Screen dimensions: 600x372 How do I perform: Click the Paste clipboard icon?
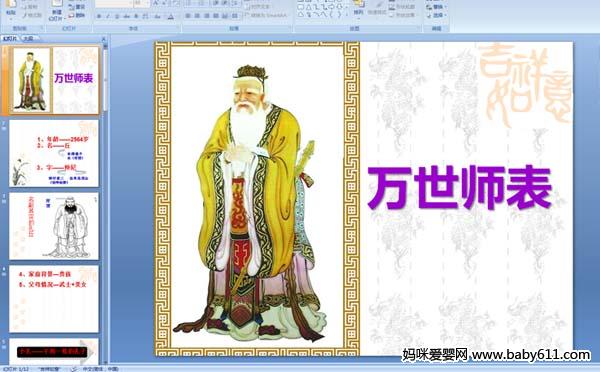coord(11,8)
